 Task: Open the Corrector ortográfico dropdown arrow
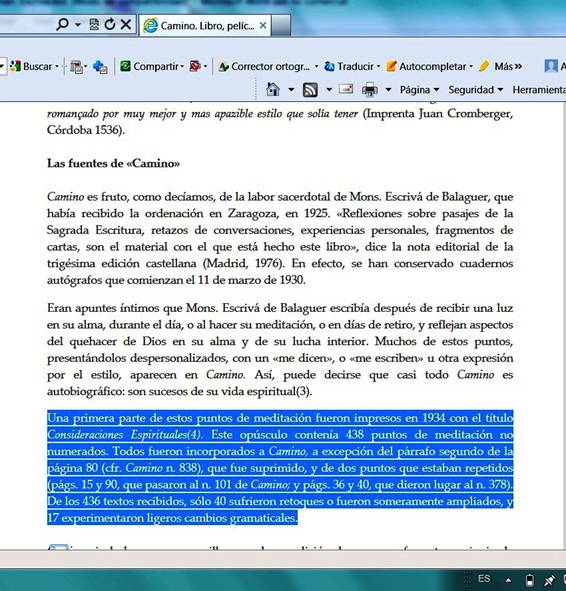pos(316,67)
